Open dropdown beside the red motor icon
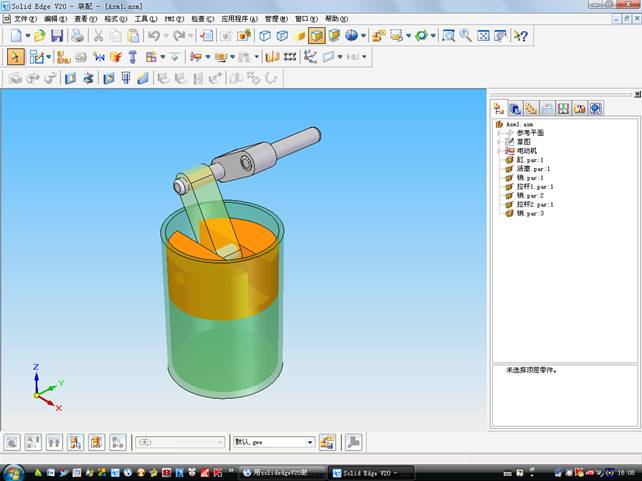This screenshot has height=481, width=642. [208, 57]
